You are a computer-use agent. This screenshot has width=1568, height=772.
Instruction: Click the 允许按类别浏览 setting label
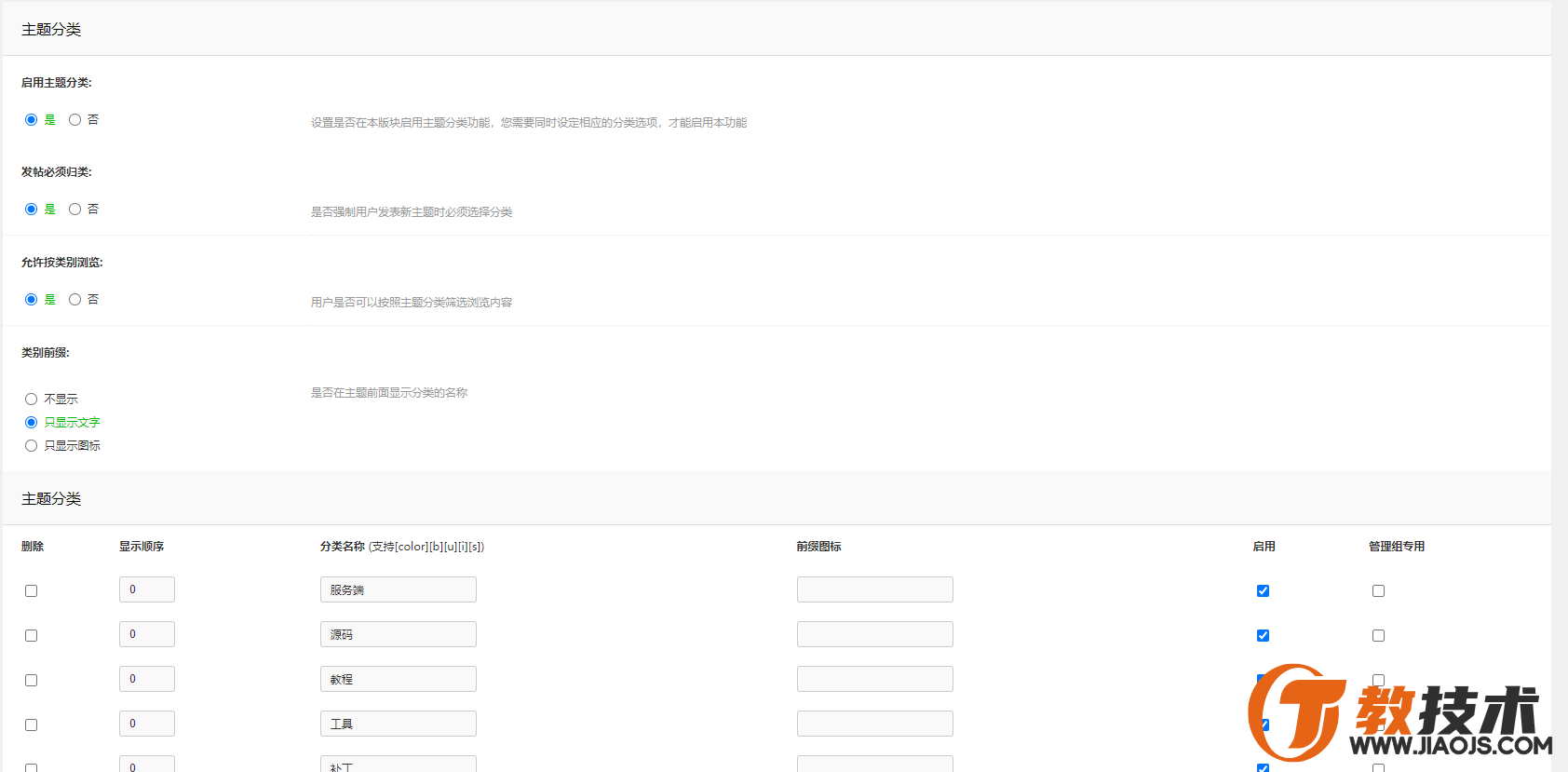(62, 263)
